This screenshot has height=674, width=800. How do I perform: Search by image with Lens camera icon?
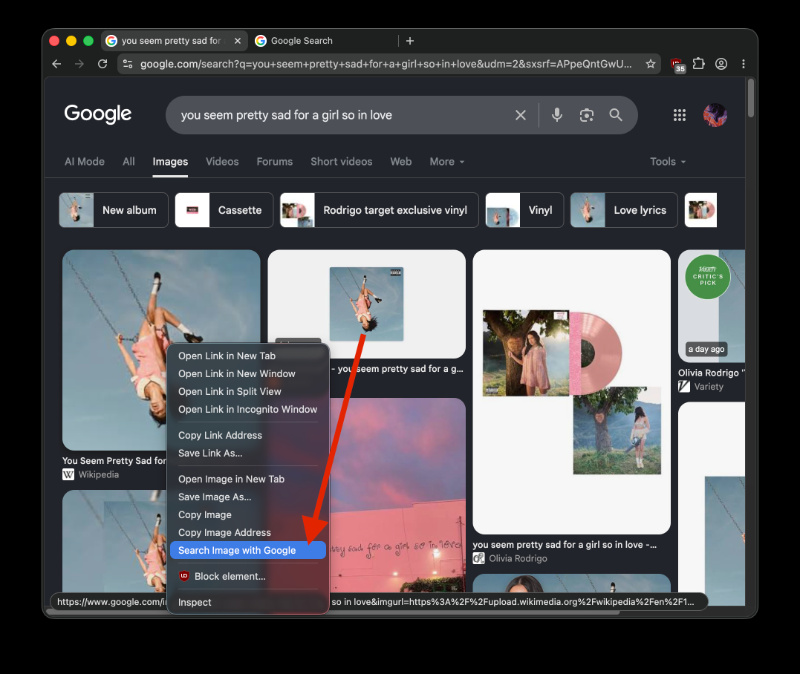(x=586, y=115)
